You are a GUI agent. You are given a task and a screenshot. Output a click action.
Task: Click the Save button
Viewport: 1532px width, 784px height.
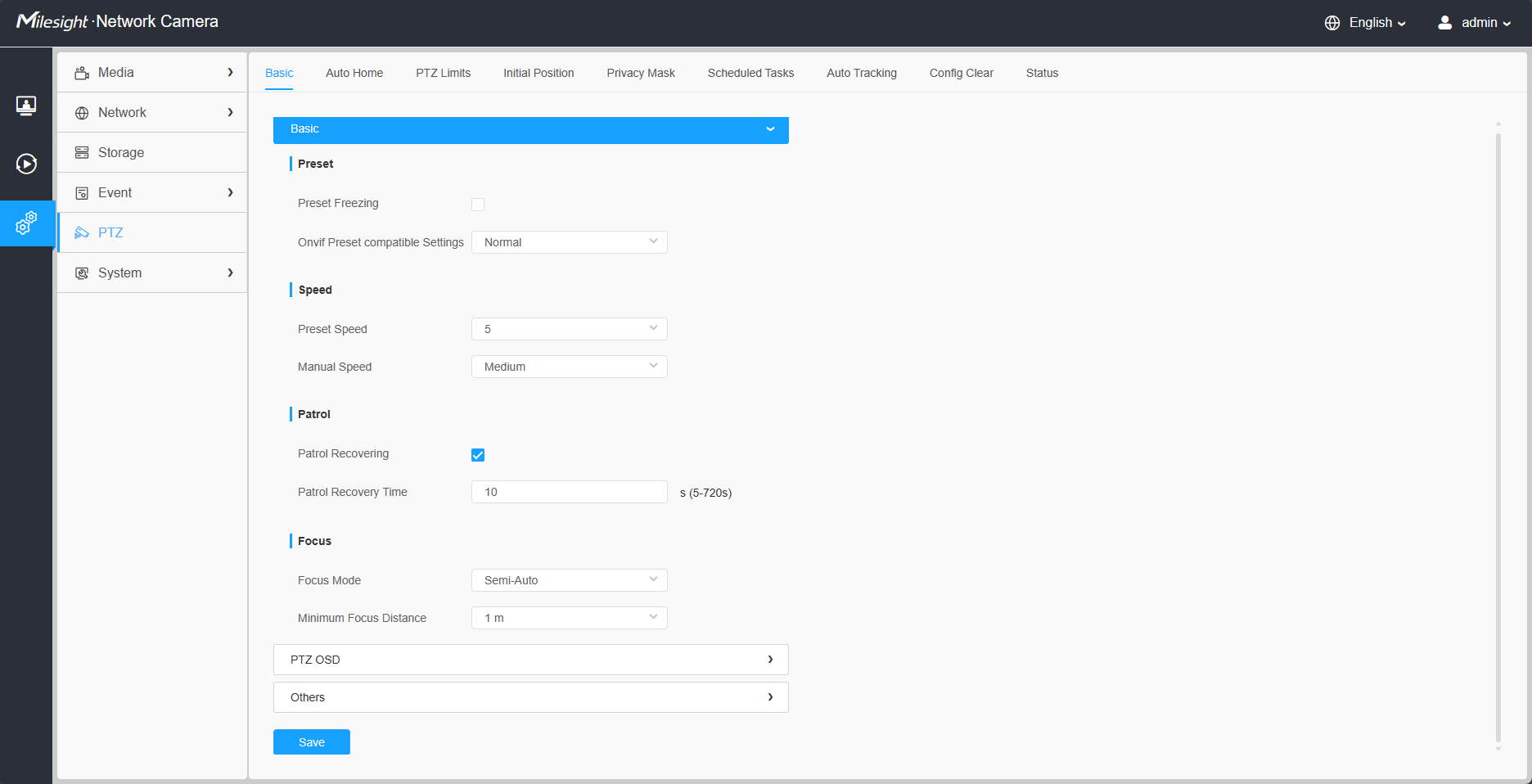[312, 742]
